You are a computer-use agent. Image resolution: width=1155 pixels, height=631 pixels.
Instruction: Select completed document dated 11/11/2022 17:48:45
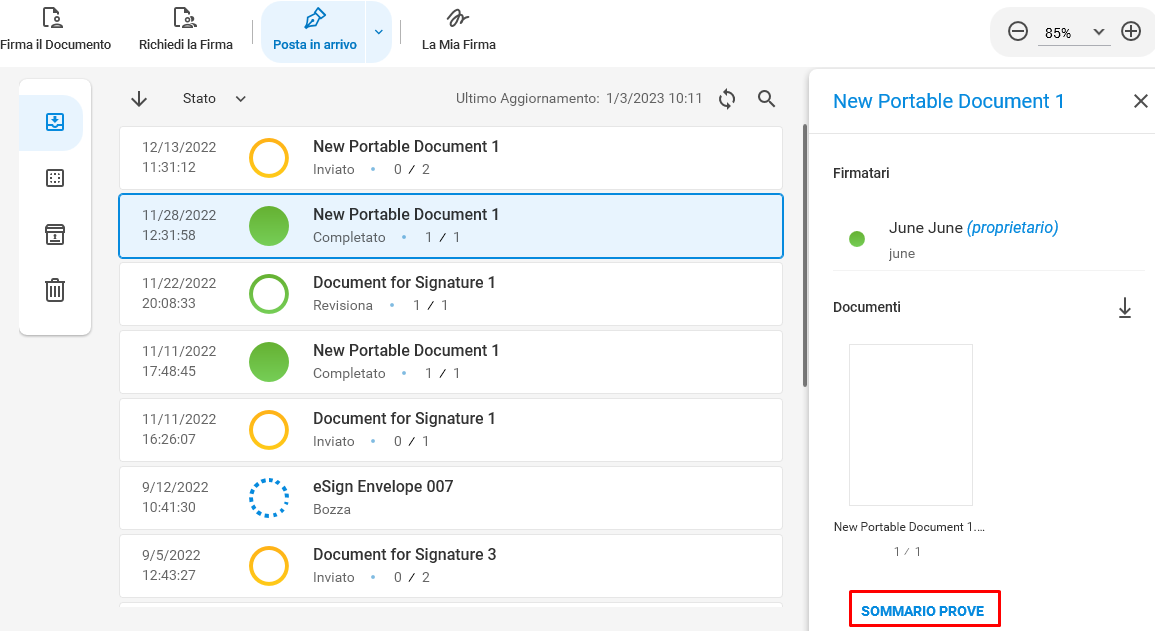451,362
